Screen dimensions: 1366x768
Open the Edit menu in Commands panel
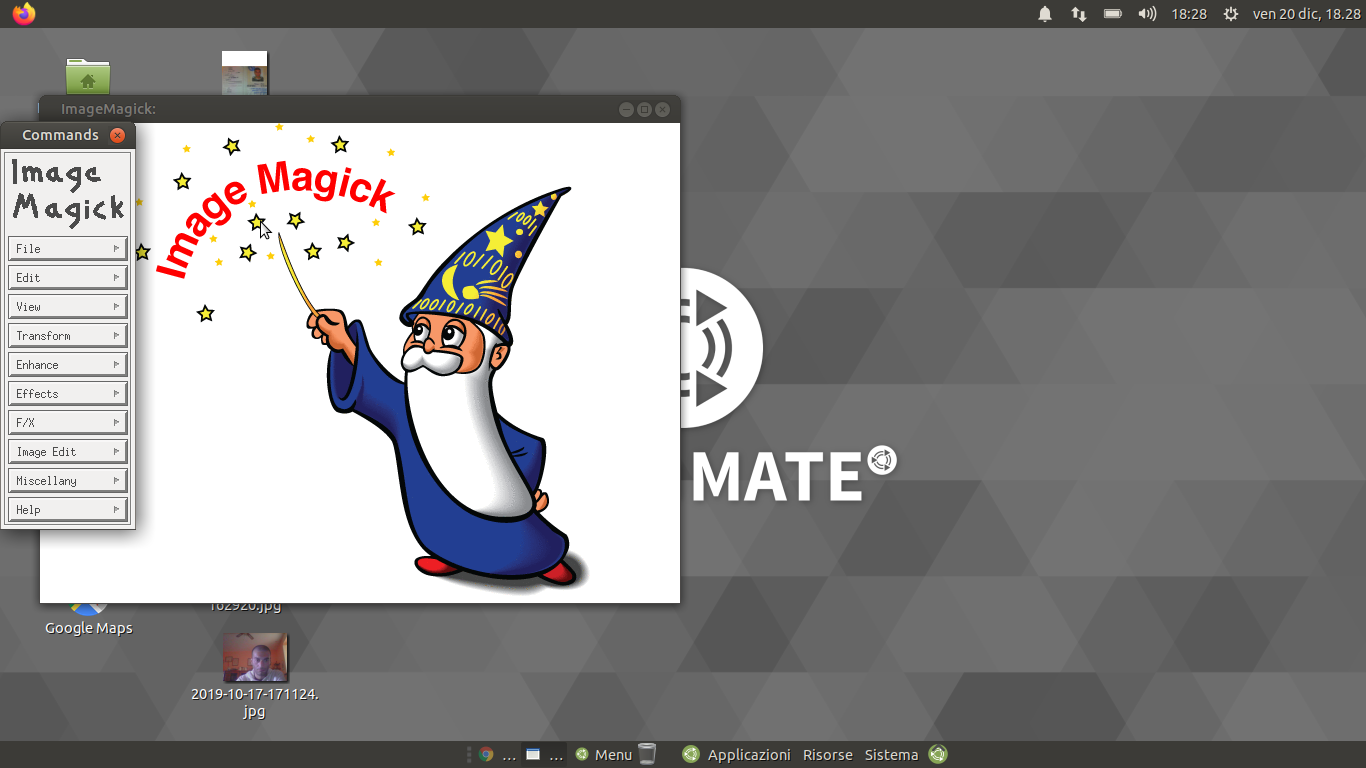(68, 277)
